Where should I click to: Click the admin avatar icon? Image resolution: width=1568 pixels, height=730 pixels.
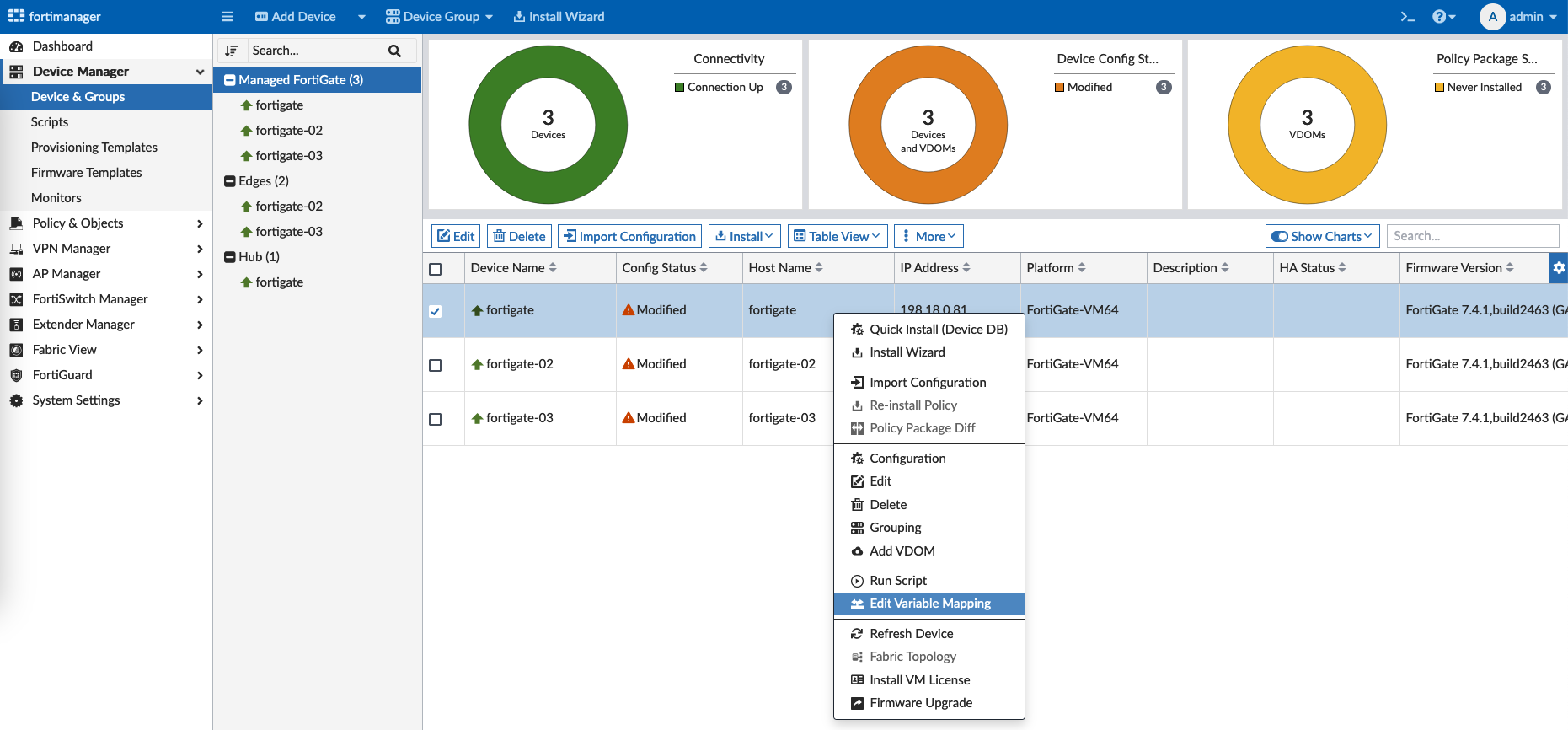click(1492, 17)
